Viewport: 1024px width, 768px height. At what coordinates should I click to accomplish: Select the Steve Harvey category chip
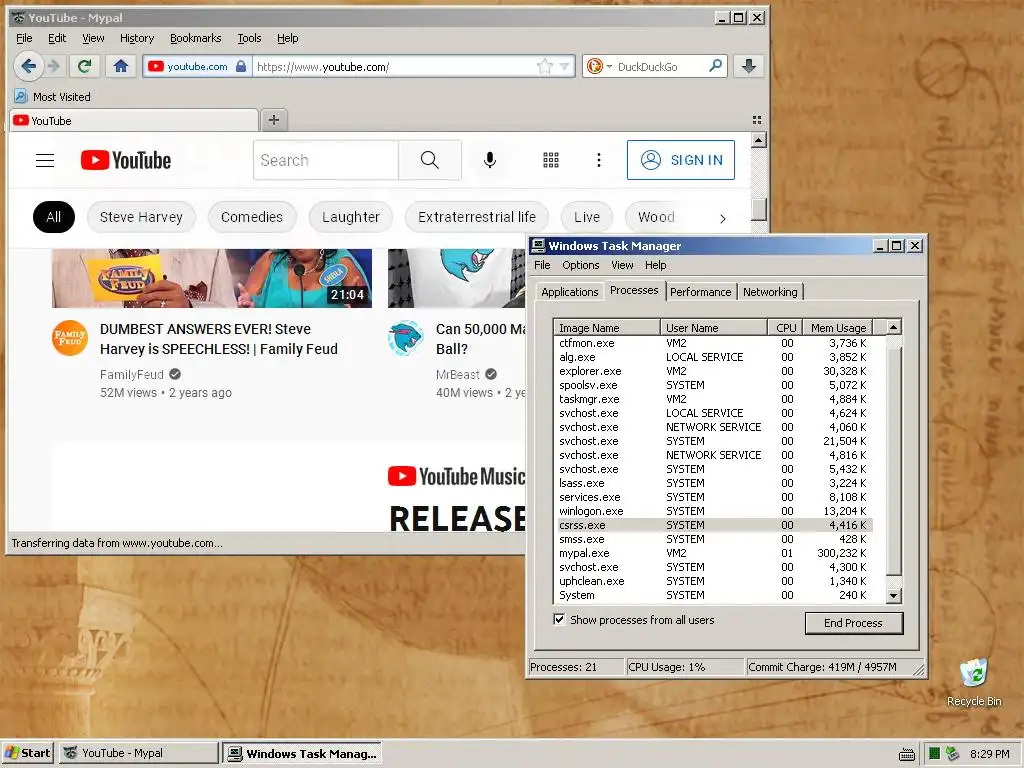141,217
